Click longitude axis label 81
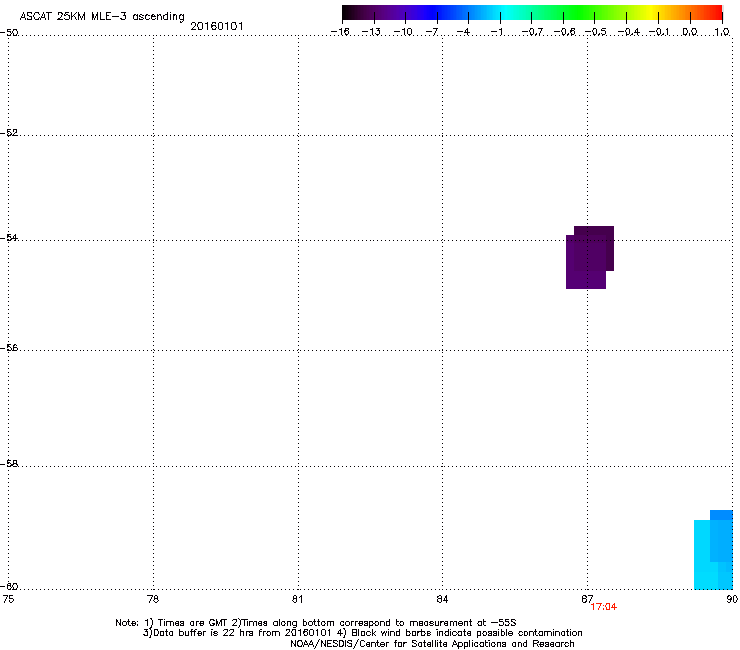The width and height of the screenshot is (740, 650). coord(297,599)
